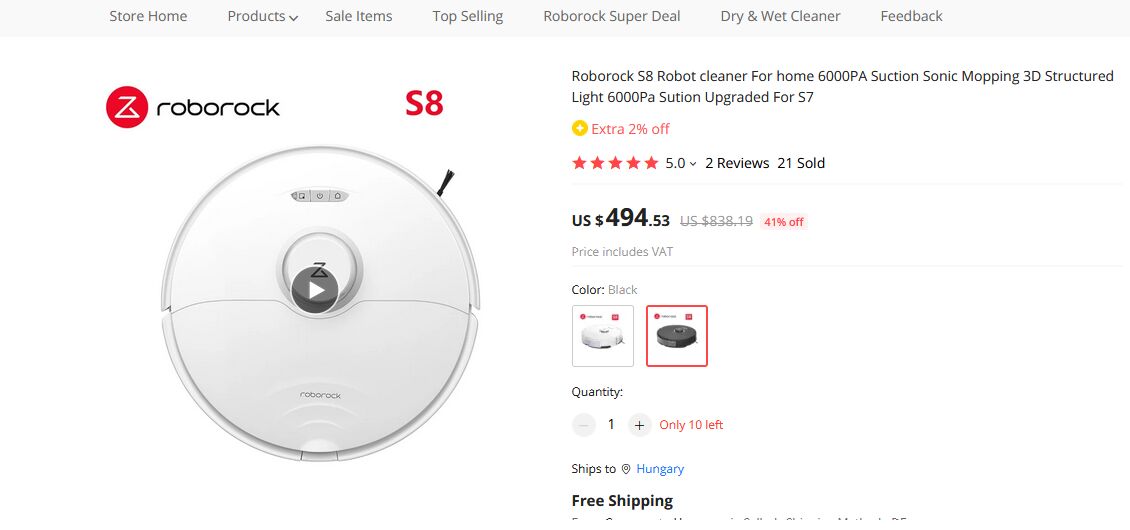
Task: Expand the Products dropdown menu
Action: (262, 16)
